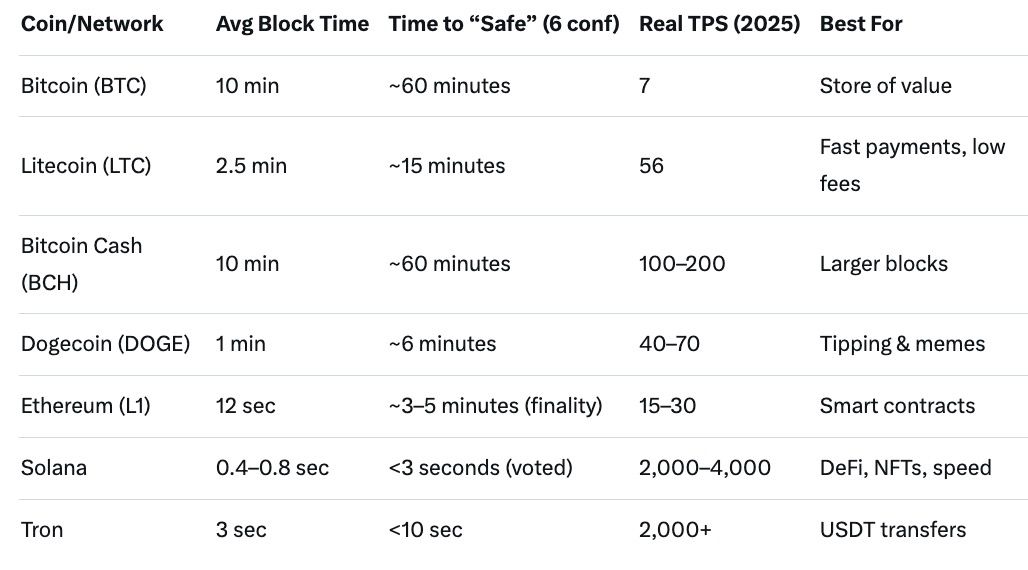Image resolution: width=1028 pixels, height=570 pixels.
Task: Click the Real TPS (2025) header
Action: pyautogui.click(x=719, y=23)
